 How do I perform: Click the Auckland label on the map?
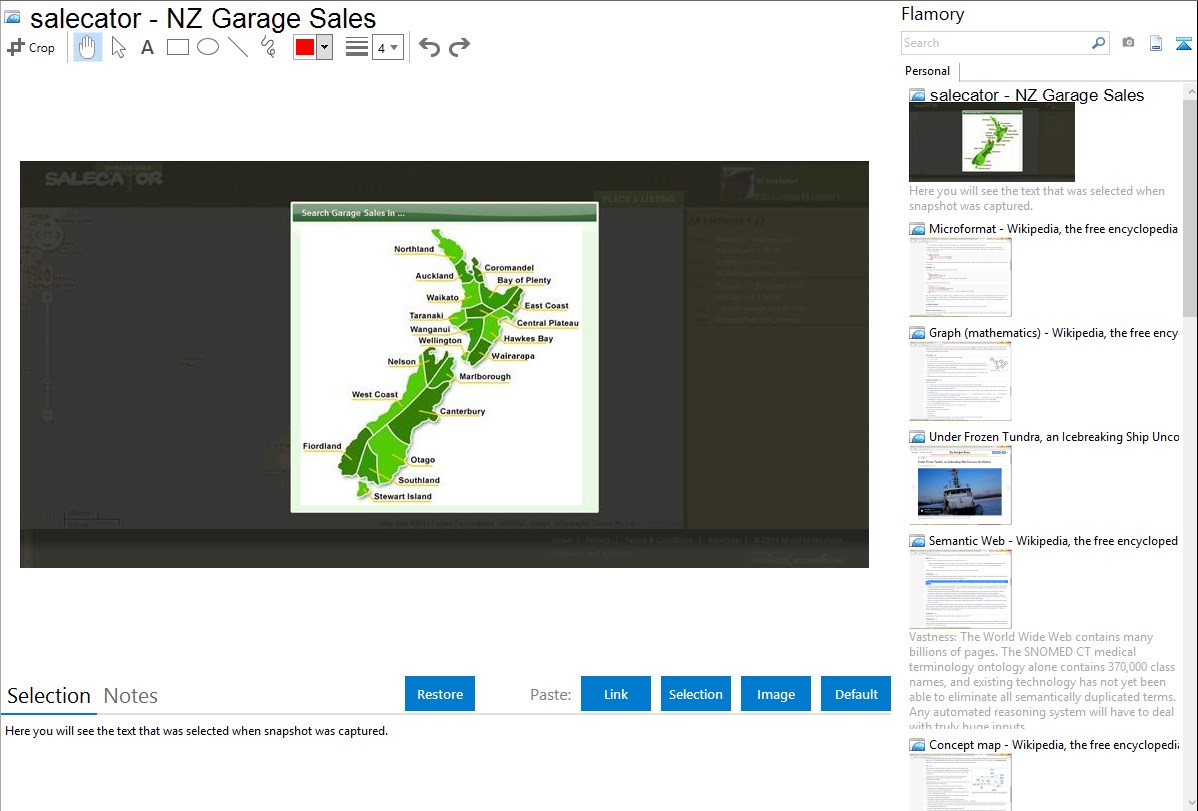pos(435,276)
